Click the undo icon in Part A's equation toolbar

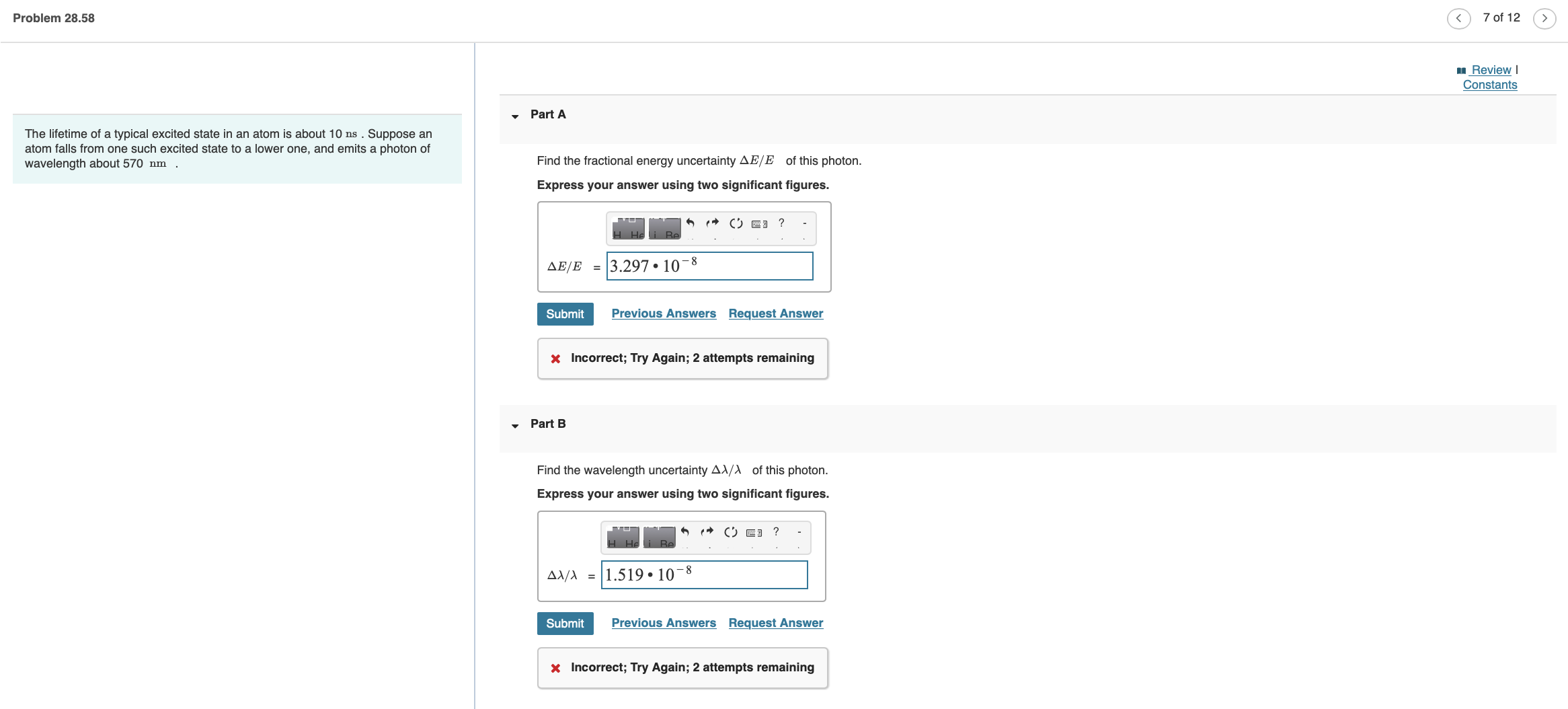691,223
